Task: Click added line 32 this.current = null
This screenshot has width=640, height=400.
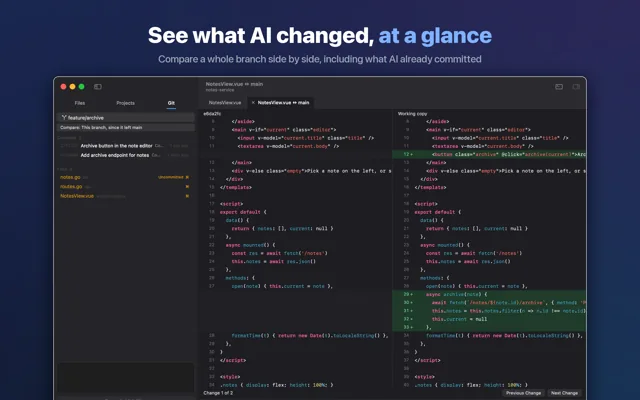Action: tap(489, 319)
